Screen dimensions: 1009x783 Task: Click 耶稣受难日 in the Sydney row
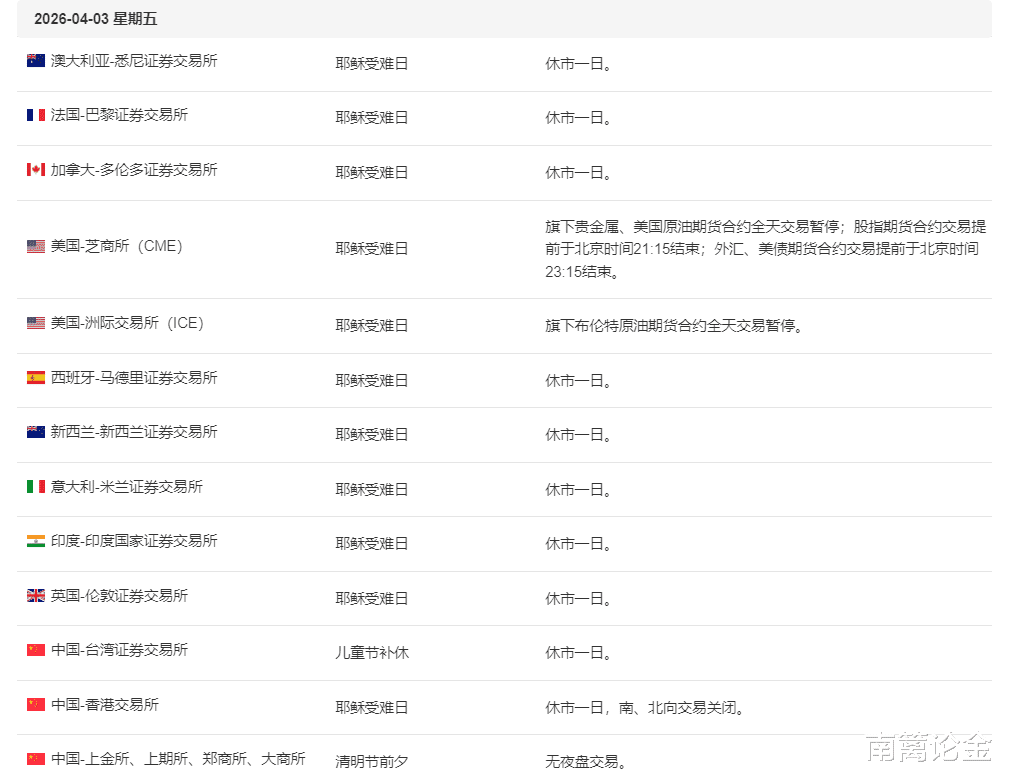tap(371, 64)
